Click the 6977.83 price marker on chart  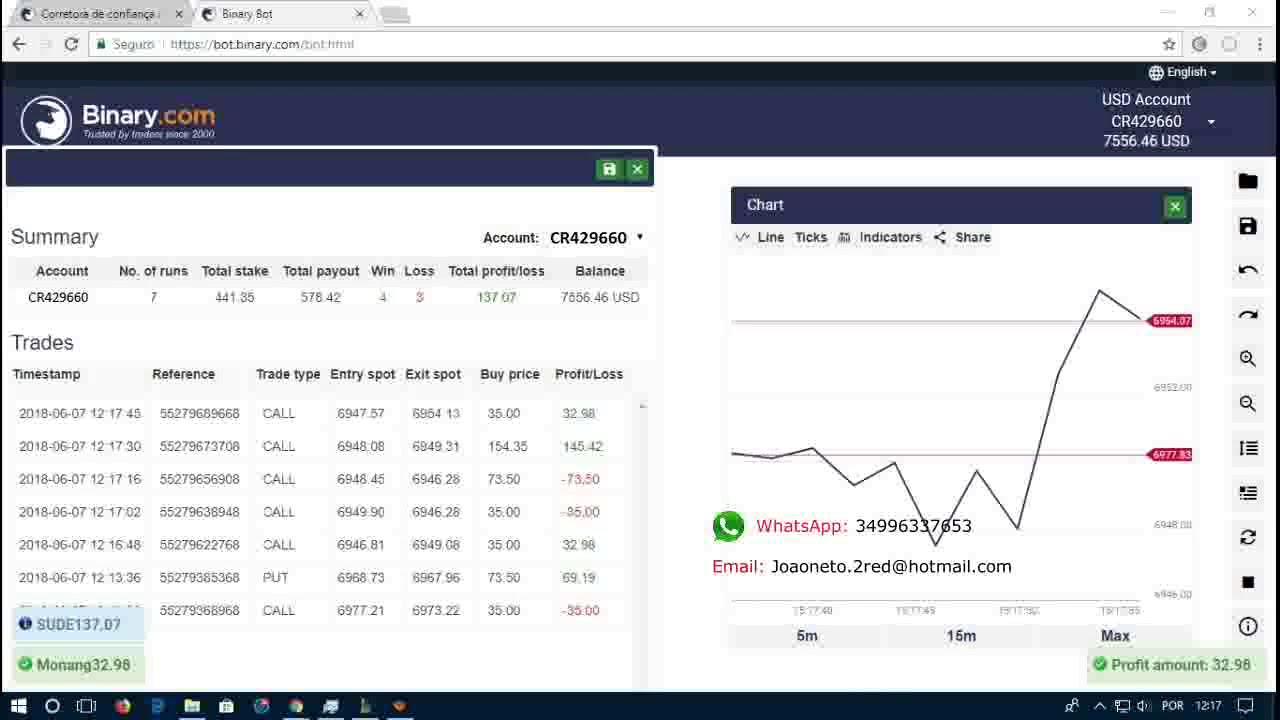coord(1171,455)
